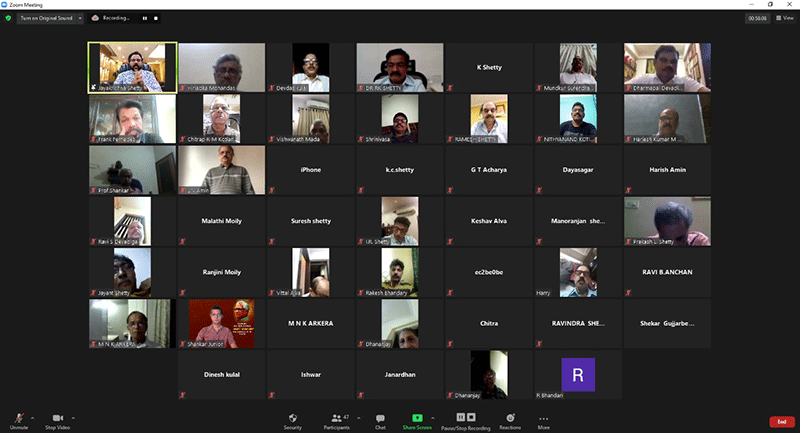
Task: Open the Security options
Action: 293,418
